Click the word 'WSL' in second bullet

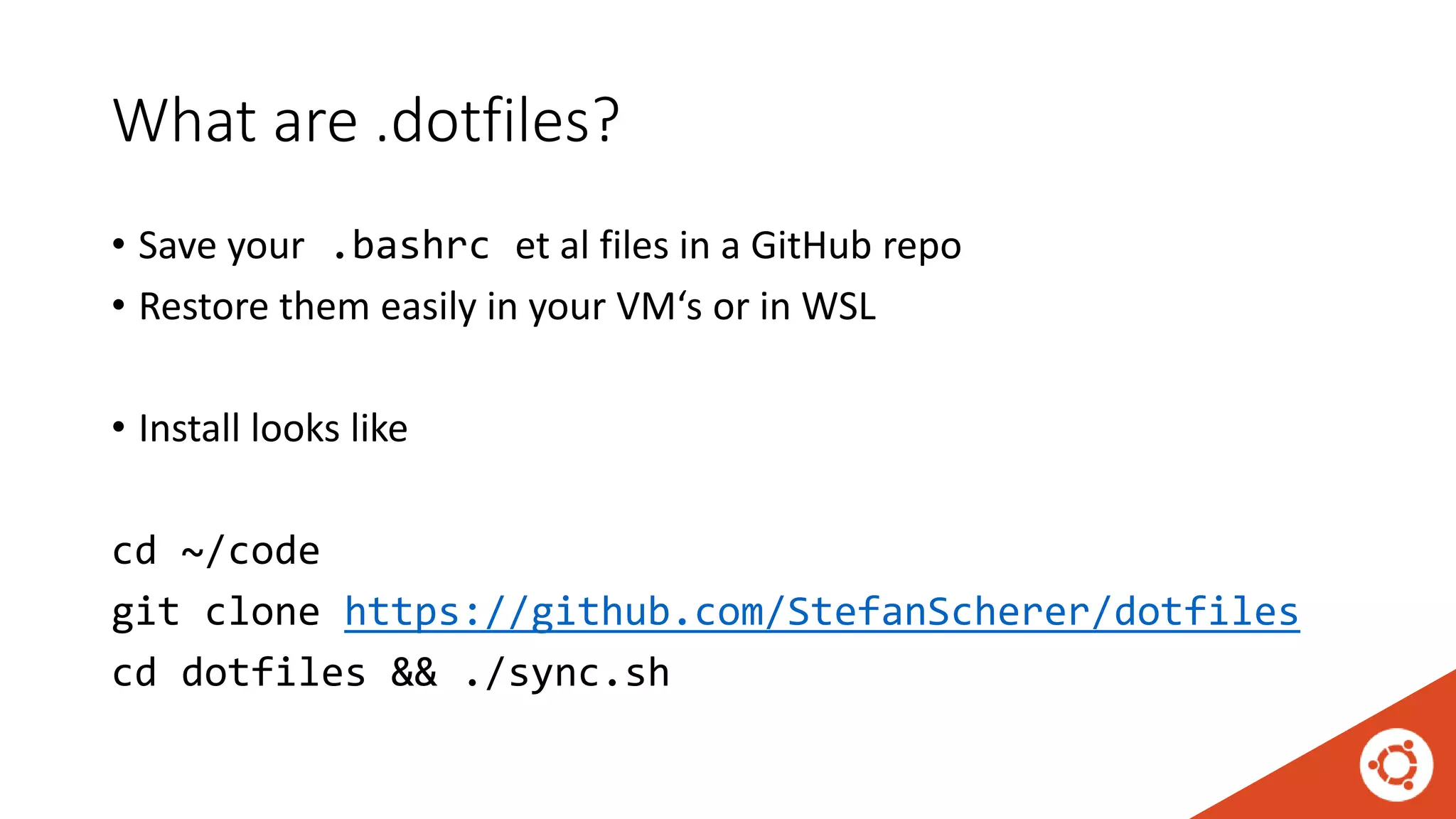[839, 307]
